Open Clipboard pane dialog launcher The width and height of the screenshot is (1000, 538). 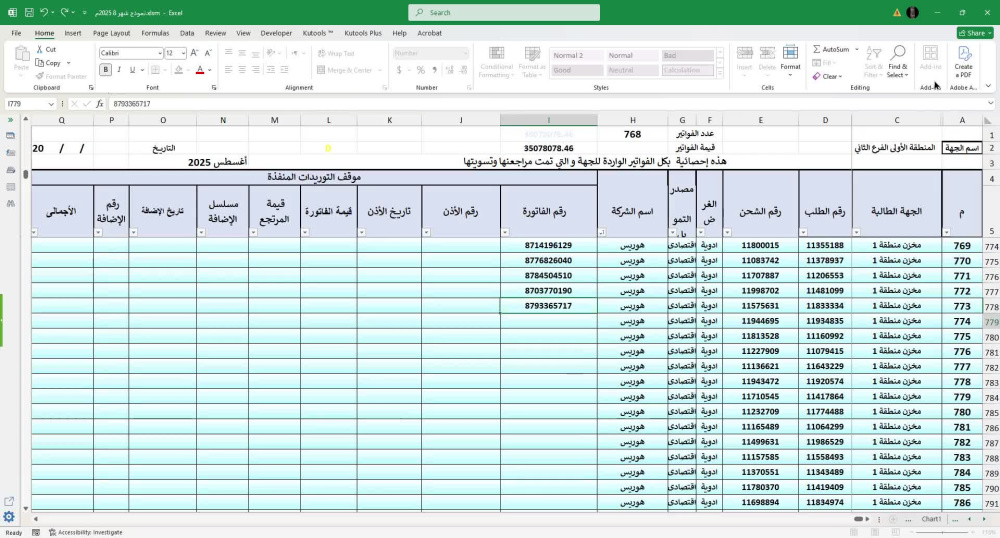(91, 87)
